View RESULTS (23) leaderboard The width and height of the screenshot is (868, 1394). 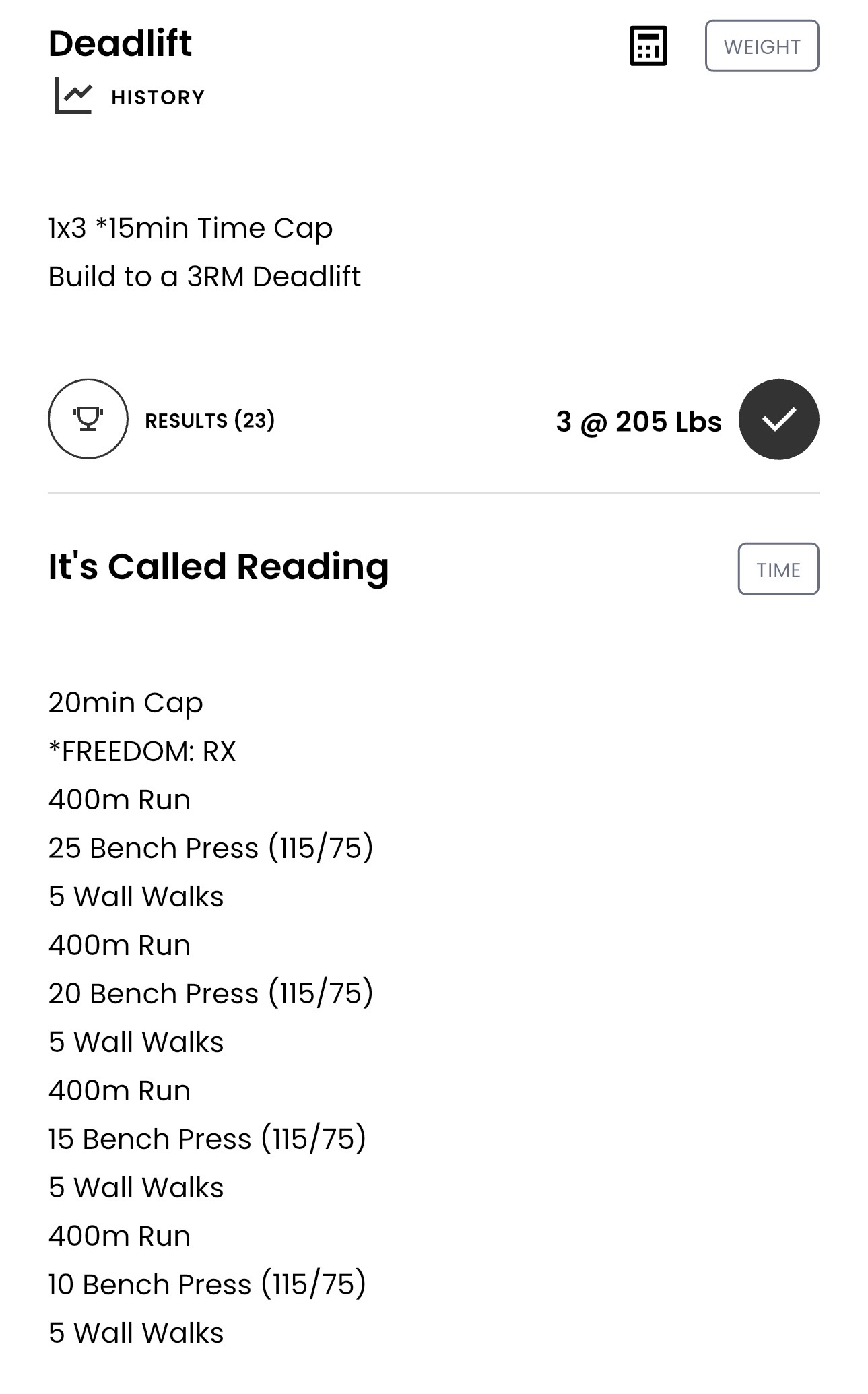click(x=210, y=420)
